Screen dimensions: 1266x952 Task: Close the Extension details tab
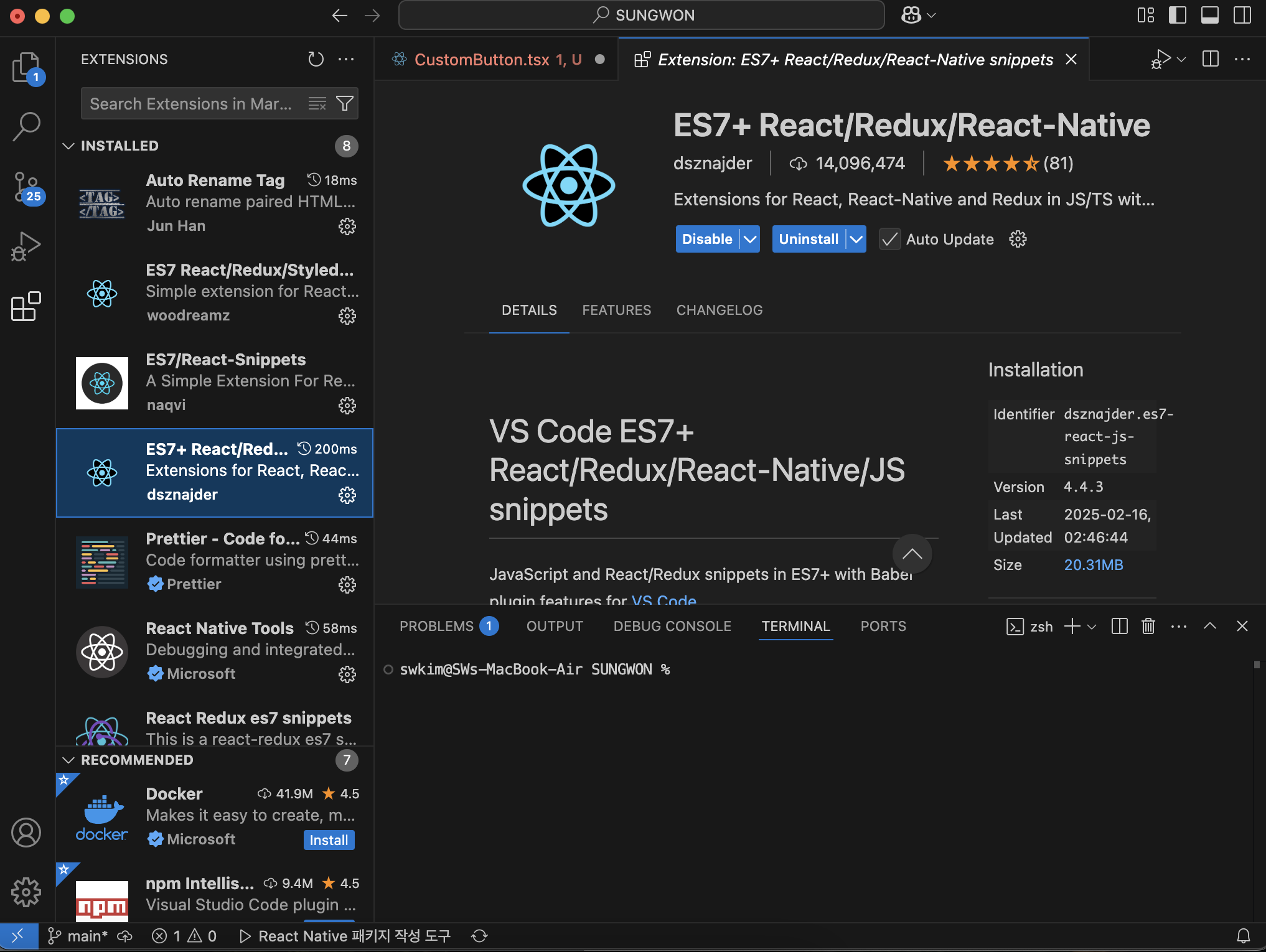pyautogui.click(x=1071, y=59)
